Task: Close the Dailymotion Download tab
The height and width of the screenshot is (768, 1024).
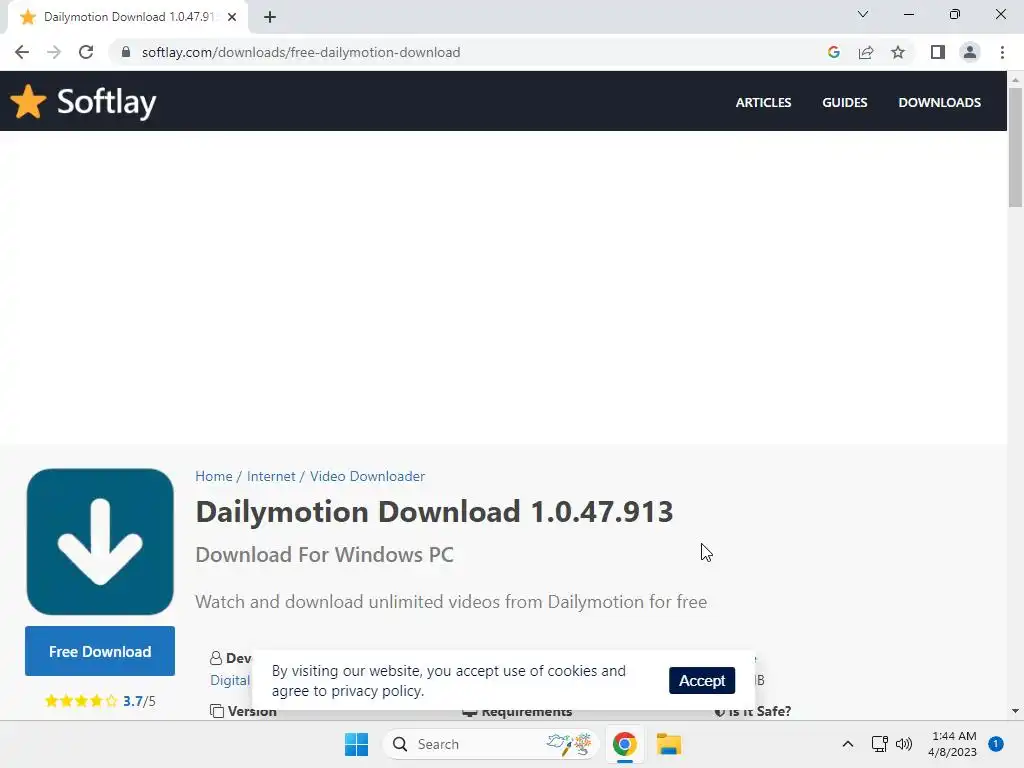Action: coord(232,17)
